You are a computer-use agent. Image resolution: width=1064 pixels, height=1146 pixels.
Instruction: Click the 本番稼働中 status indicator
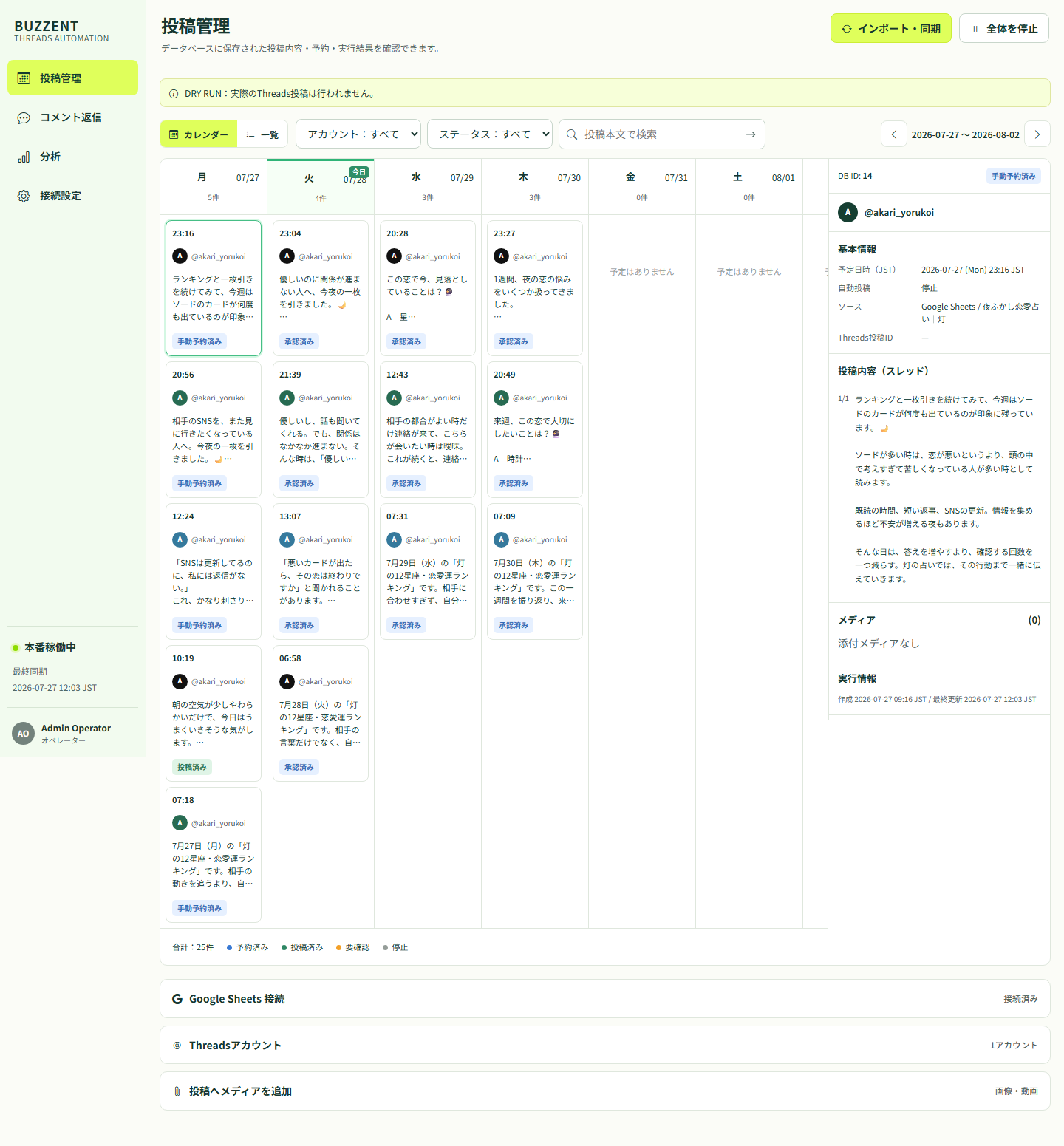[44, 647]
